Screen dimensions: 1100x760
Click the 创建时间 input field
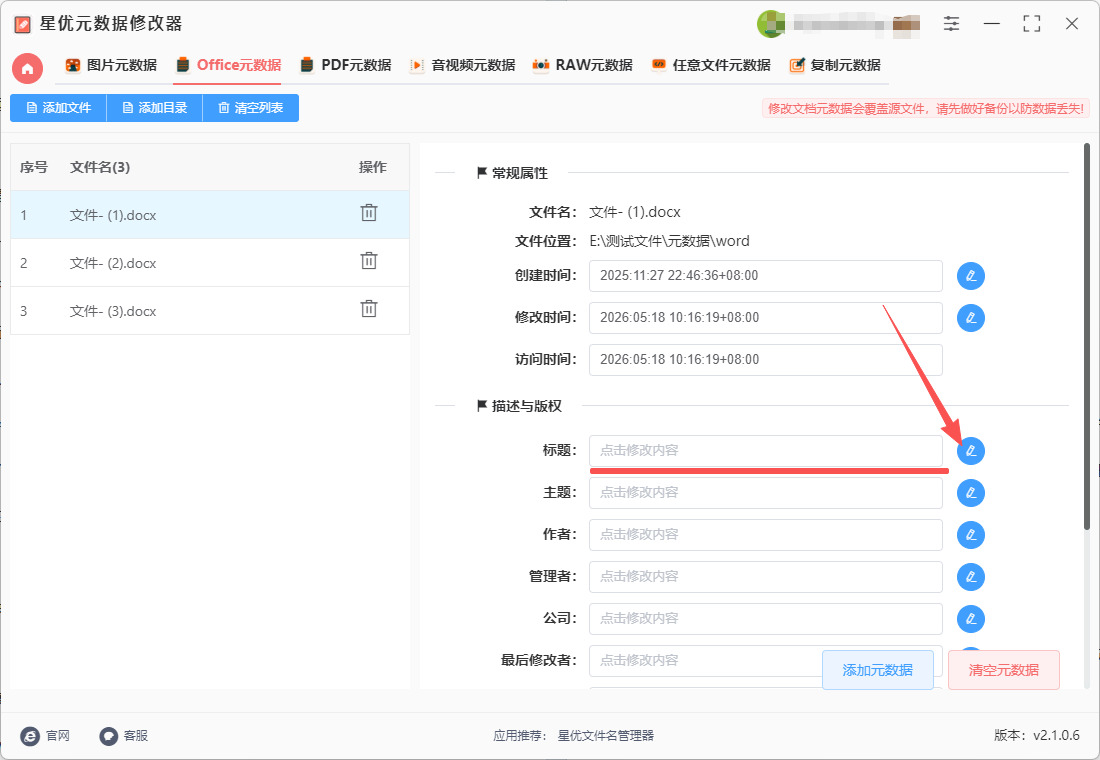click(765, 276)
